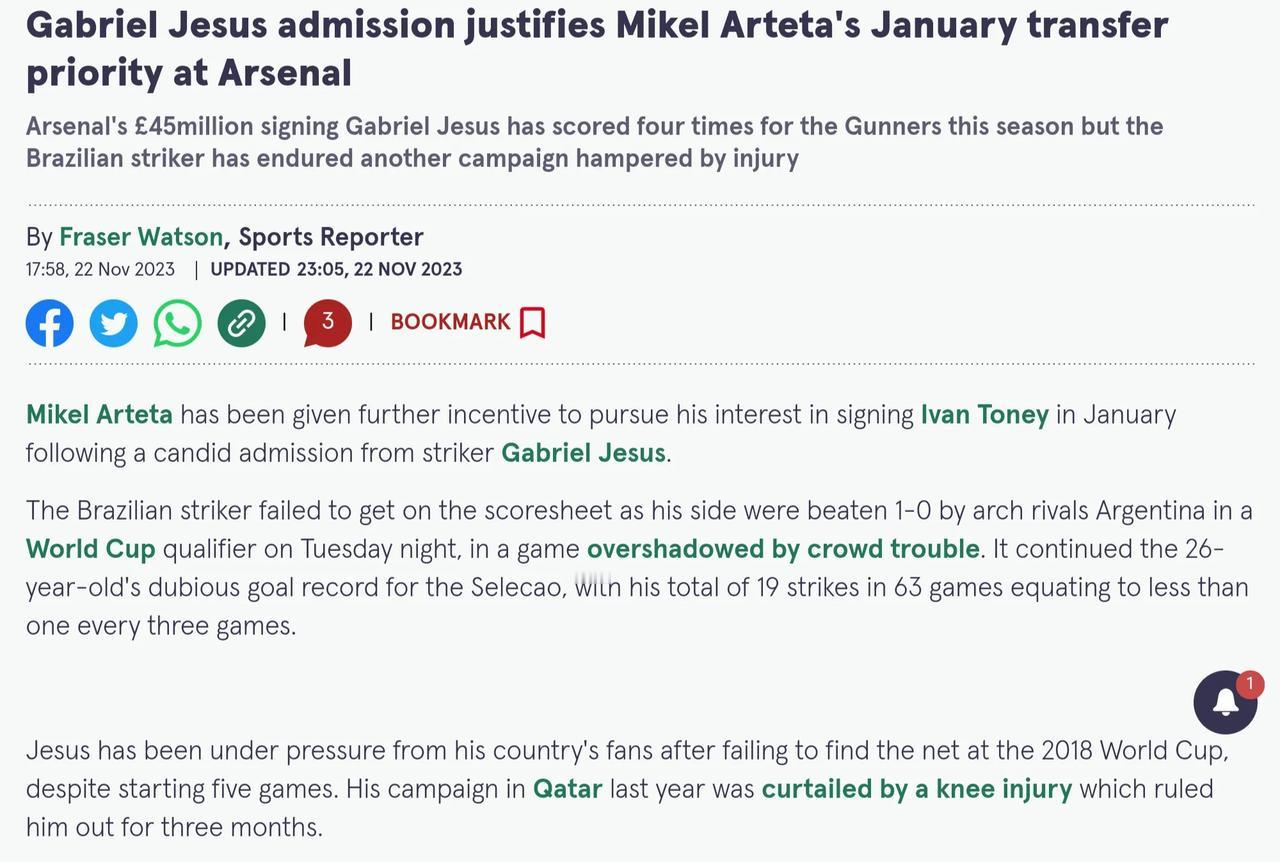Open the Qatar link

click(567, 789)
